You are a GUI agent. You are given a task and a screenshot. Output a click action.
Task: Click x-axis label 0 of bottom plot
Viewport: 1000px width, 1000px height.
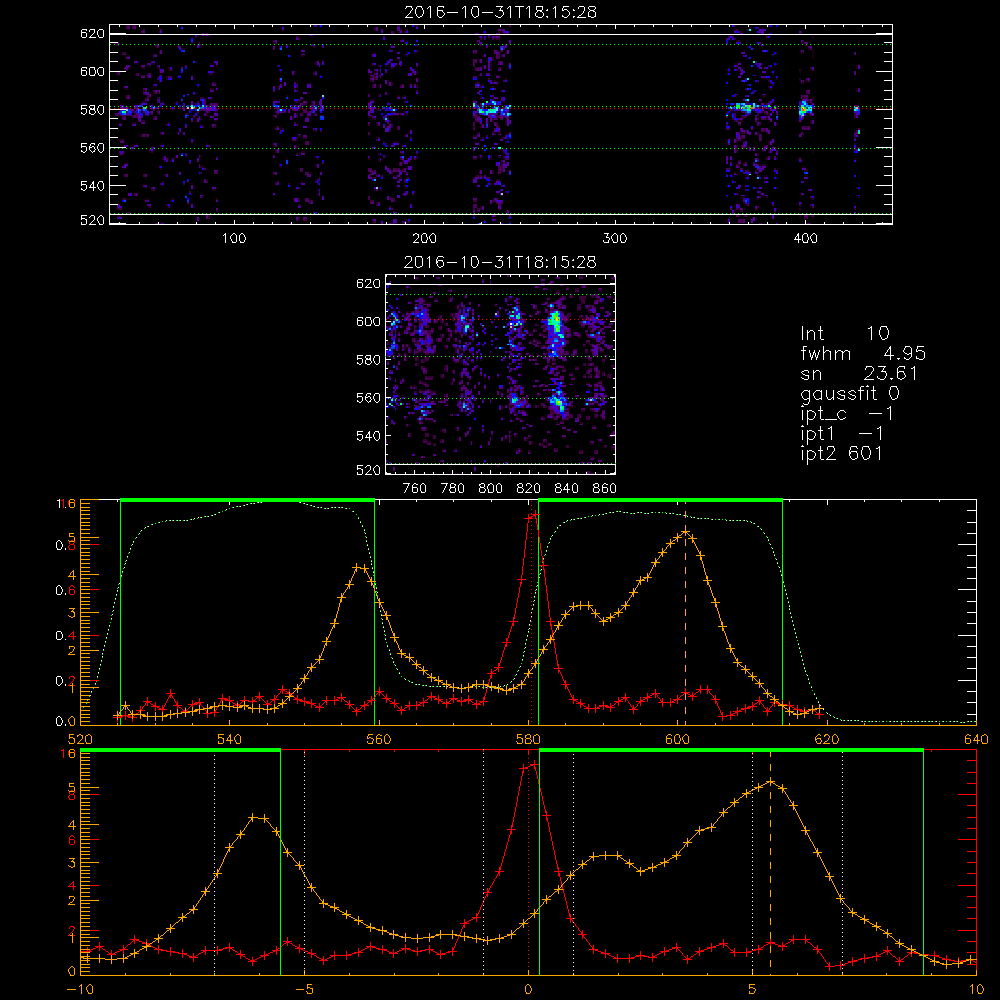pos(528,989)
